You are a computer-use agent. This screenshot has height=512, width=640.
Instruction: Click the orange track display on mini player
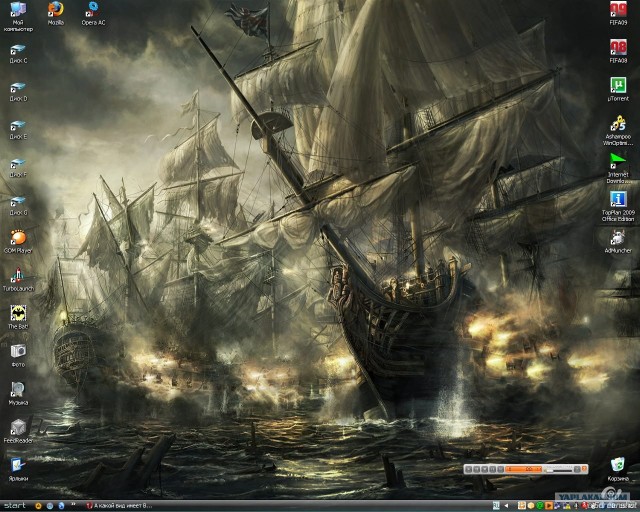[524, 470]
